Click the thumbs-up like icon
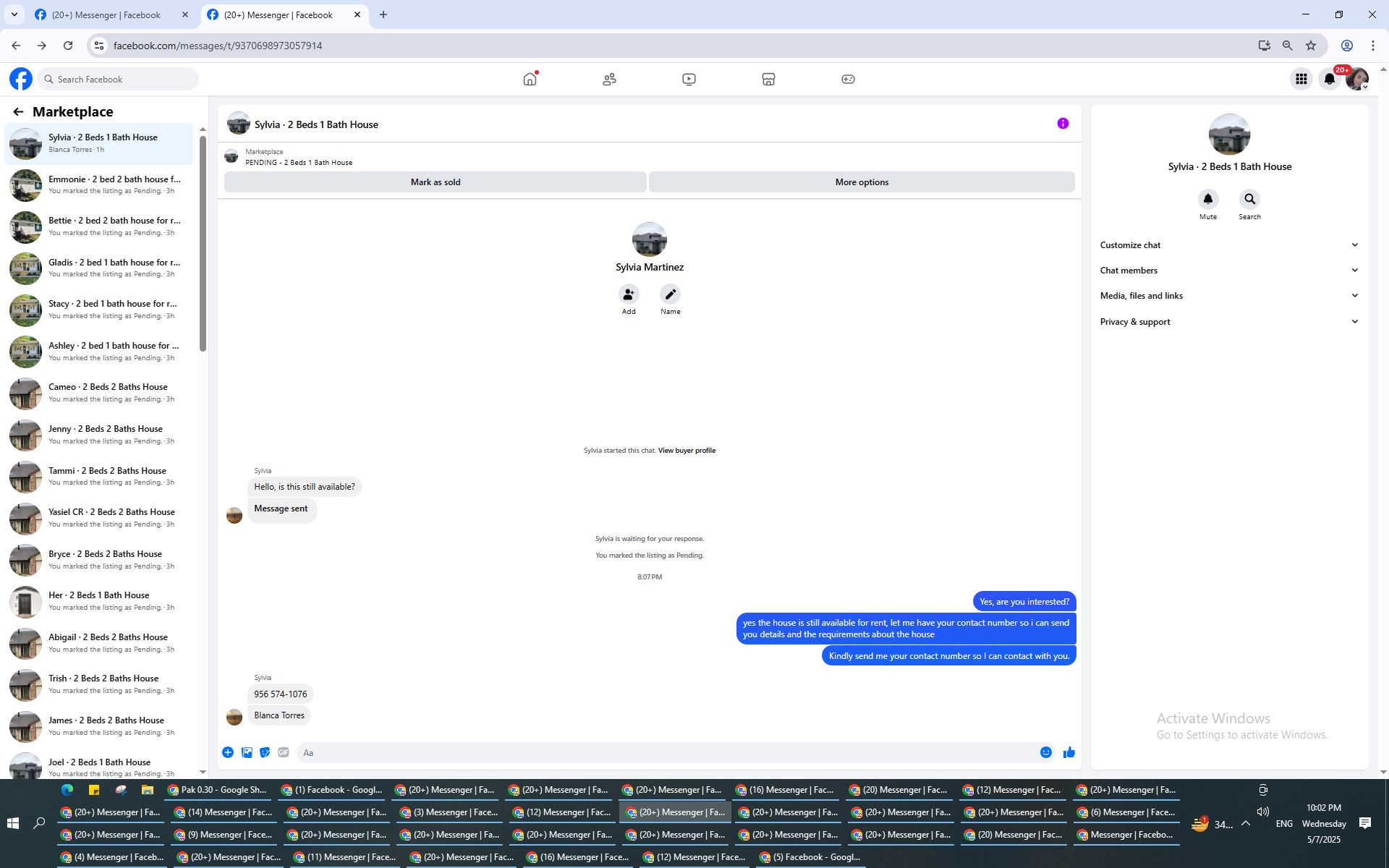This screenshot has width=1389, height=868. (x=1069, y=753)
